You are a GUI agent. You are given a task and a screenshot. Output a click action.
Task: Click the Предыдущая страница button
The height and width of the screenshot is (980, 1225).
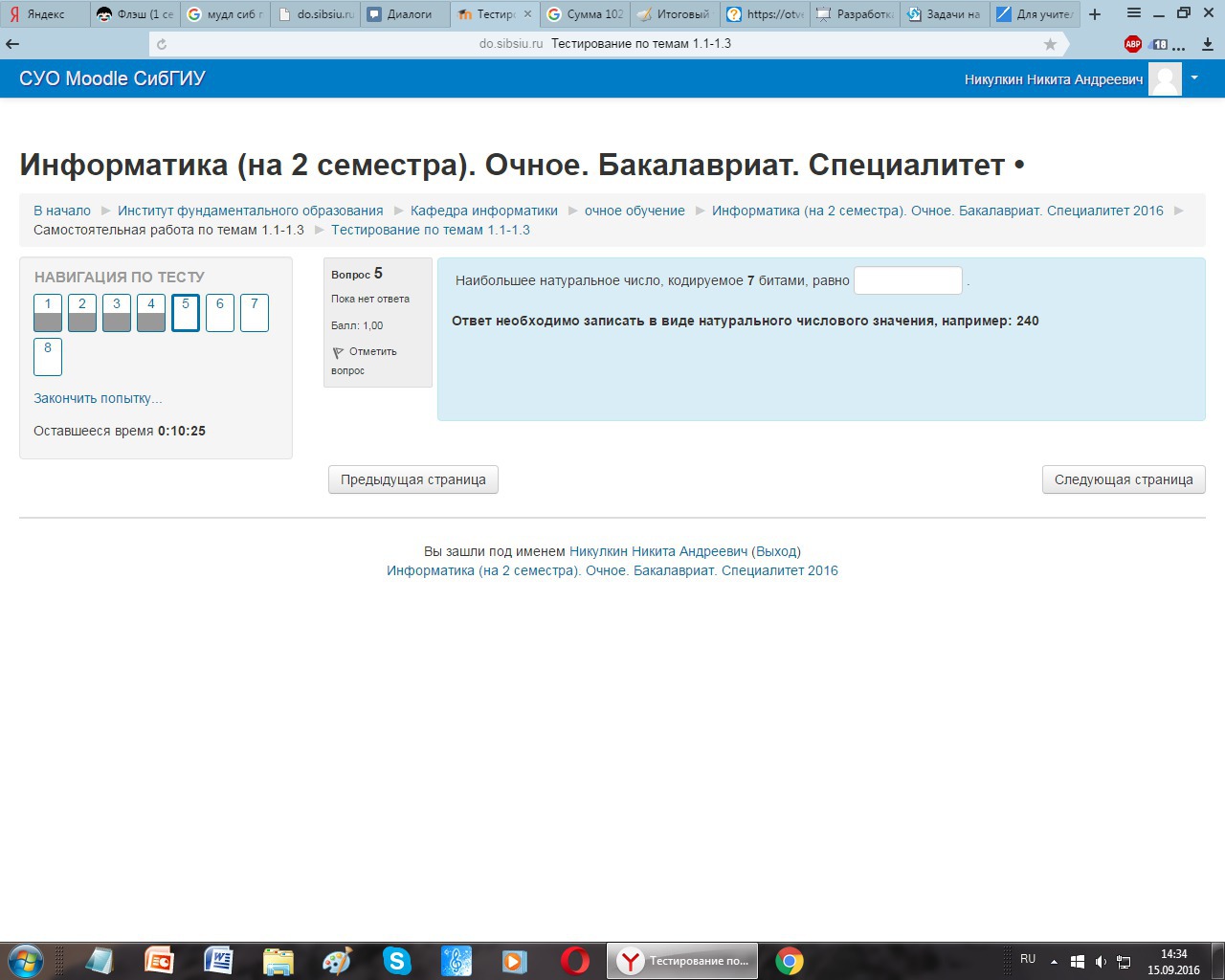(x=413, y=479)
